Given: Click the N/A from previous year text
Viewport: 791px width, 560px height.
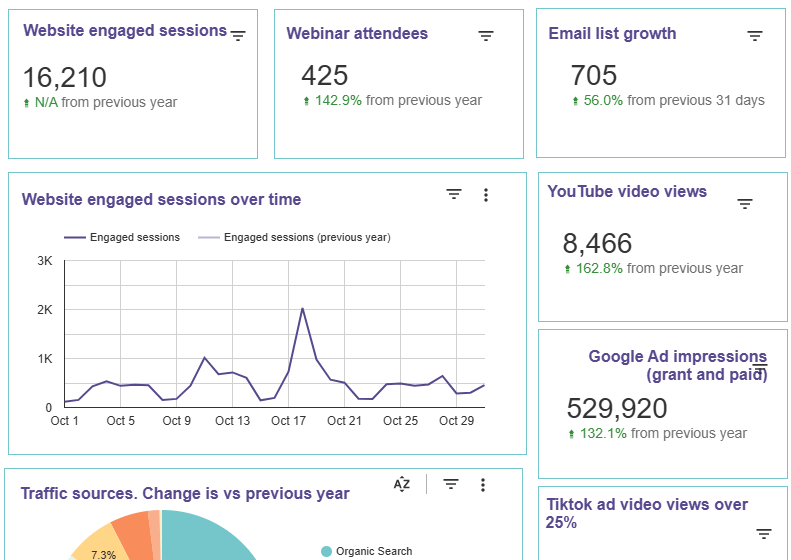Looking at the screenshot, I should [106, 102].
